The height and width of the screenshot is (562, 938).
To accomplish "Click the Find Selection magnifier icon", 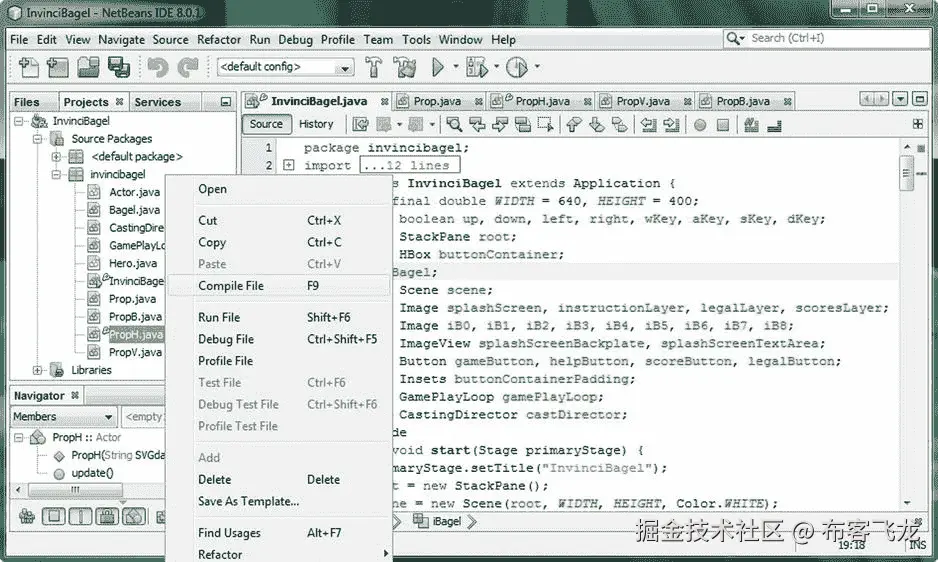I will coord(454,124).
